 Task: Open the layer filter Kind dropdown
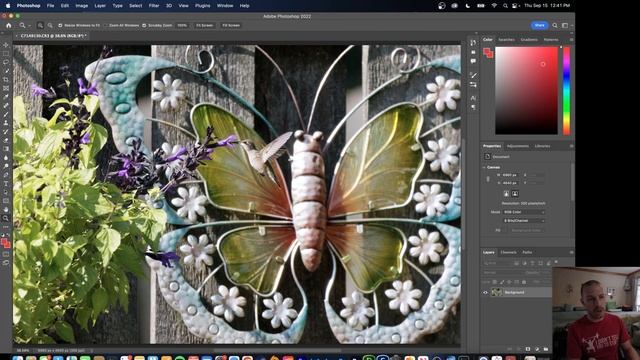click(x=497, y=263)
